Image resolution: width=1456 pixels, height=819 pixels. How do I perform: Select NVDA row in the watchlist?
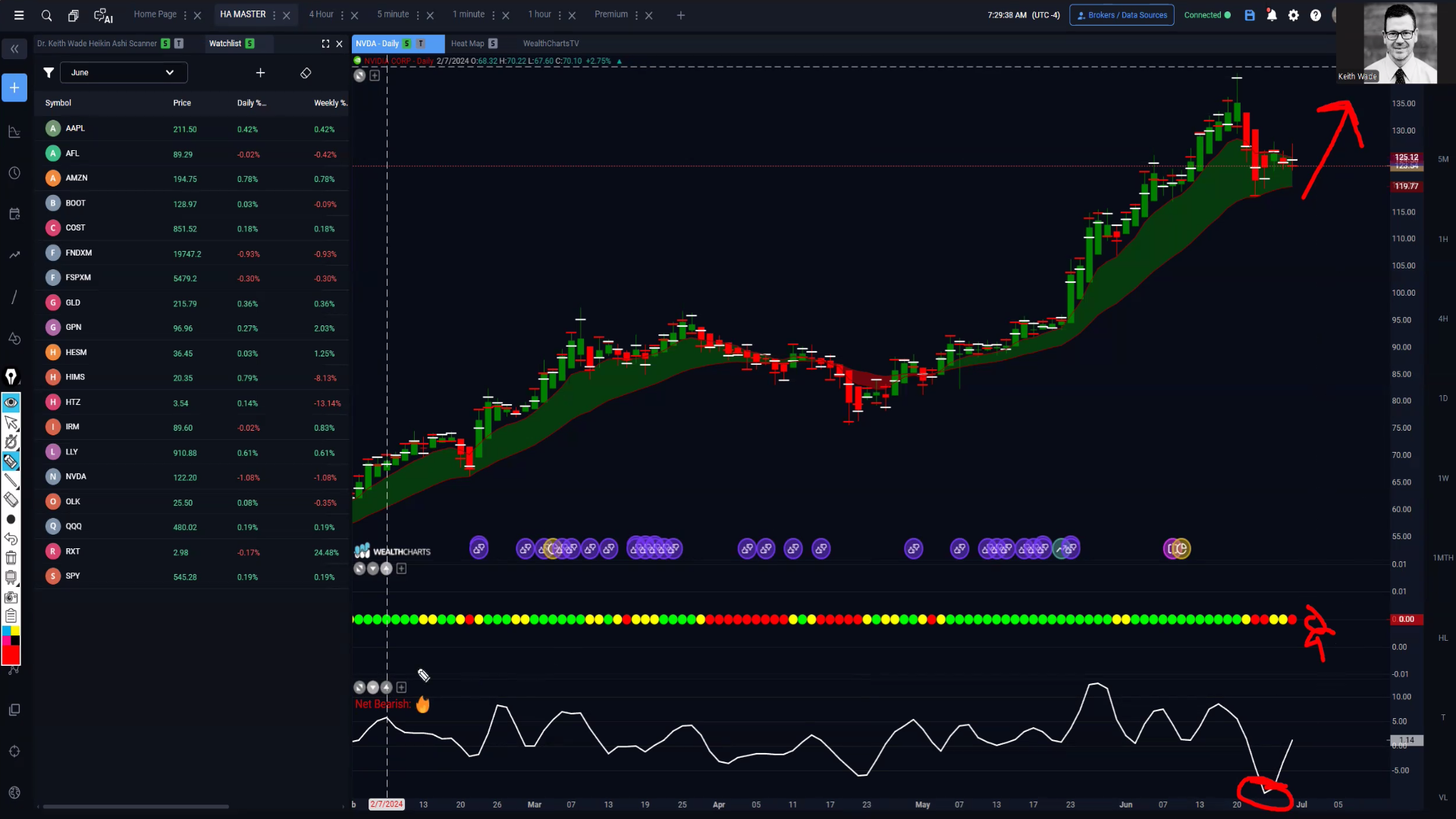click(191, 477)
